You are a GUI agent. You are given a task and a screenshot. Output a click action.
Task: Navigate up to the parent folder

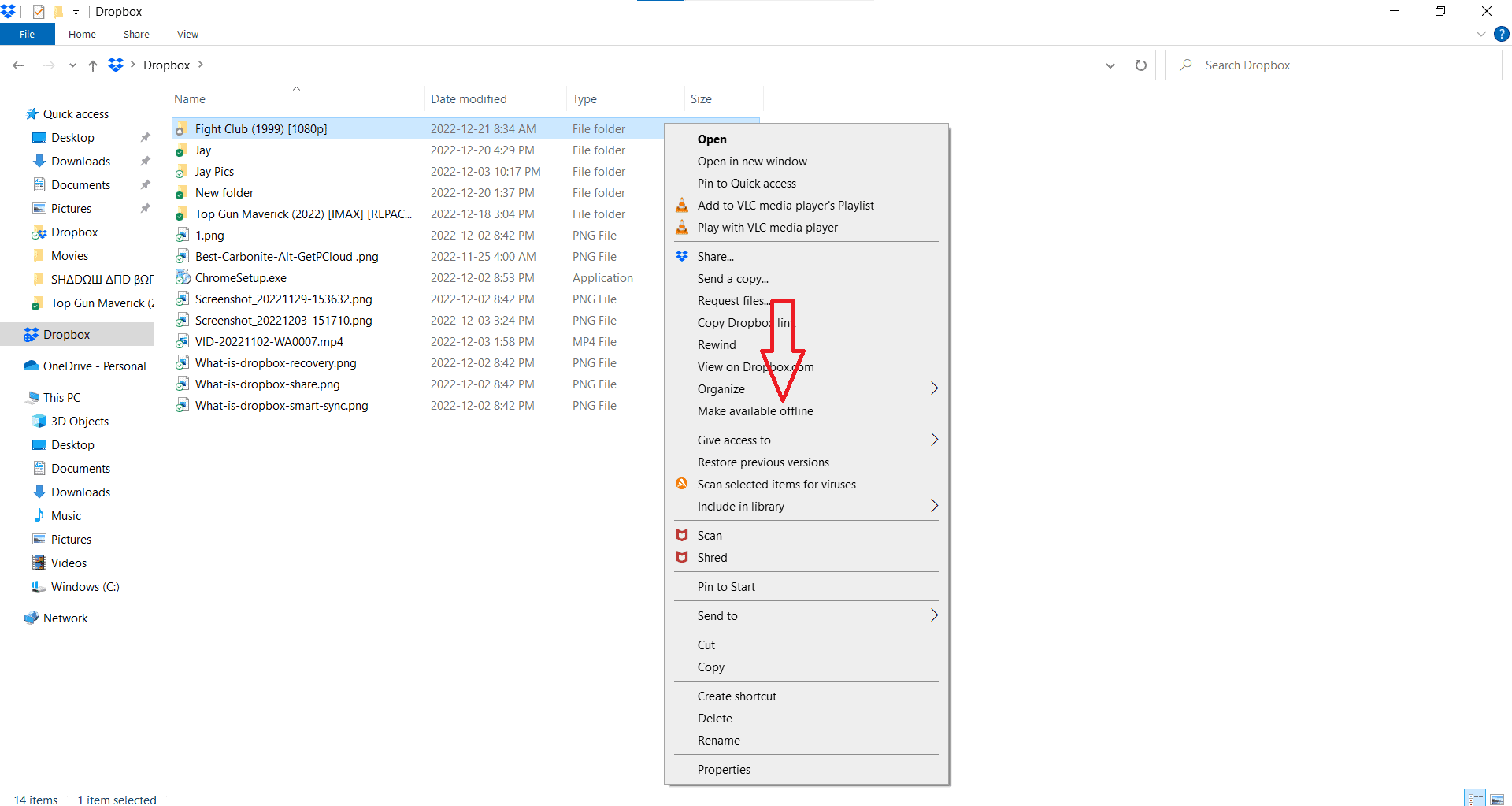(92, 65)
